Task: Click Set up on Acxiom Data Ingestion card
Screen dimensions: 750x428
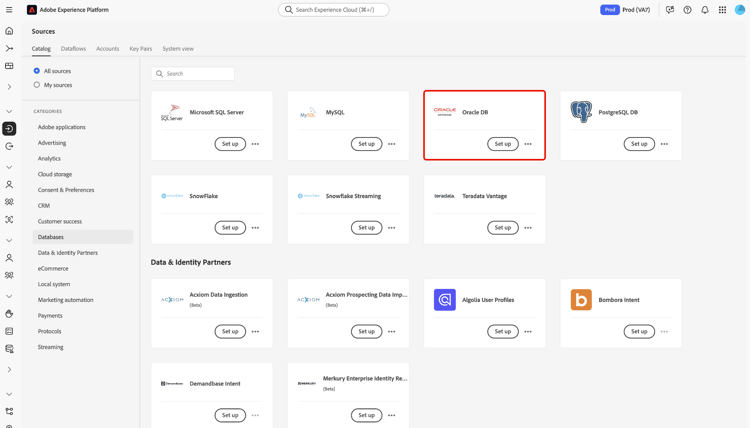Action: [230, 331]
